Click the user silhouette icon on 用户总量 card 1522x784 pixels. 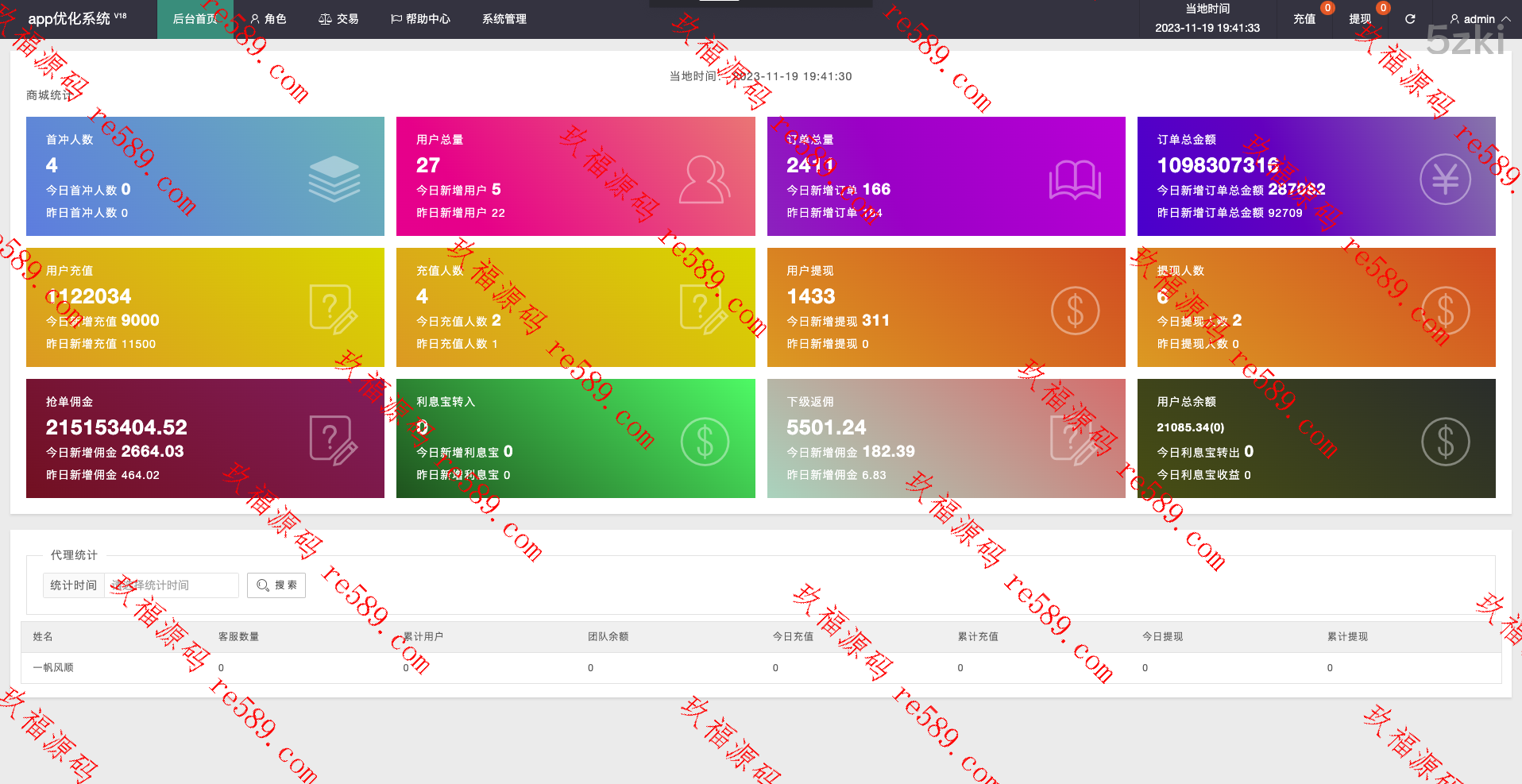704,180
